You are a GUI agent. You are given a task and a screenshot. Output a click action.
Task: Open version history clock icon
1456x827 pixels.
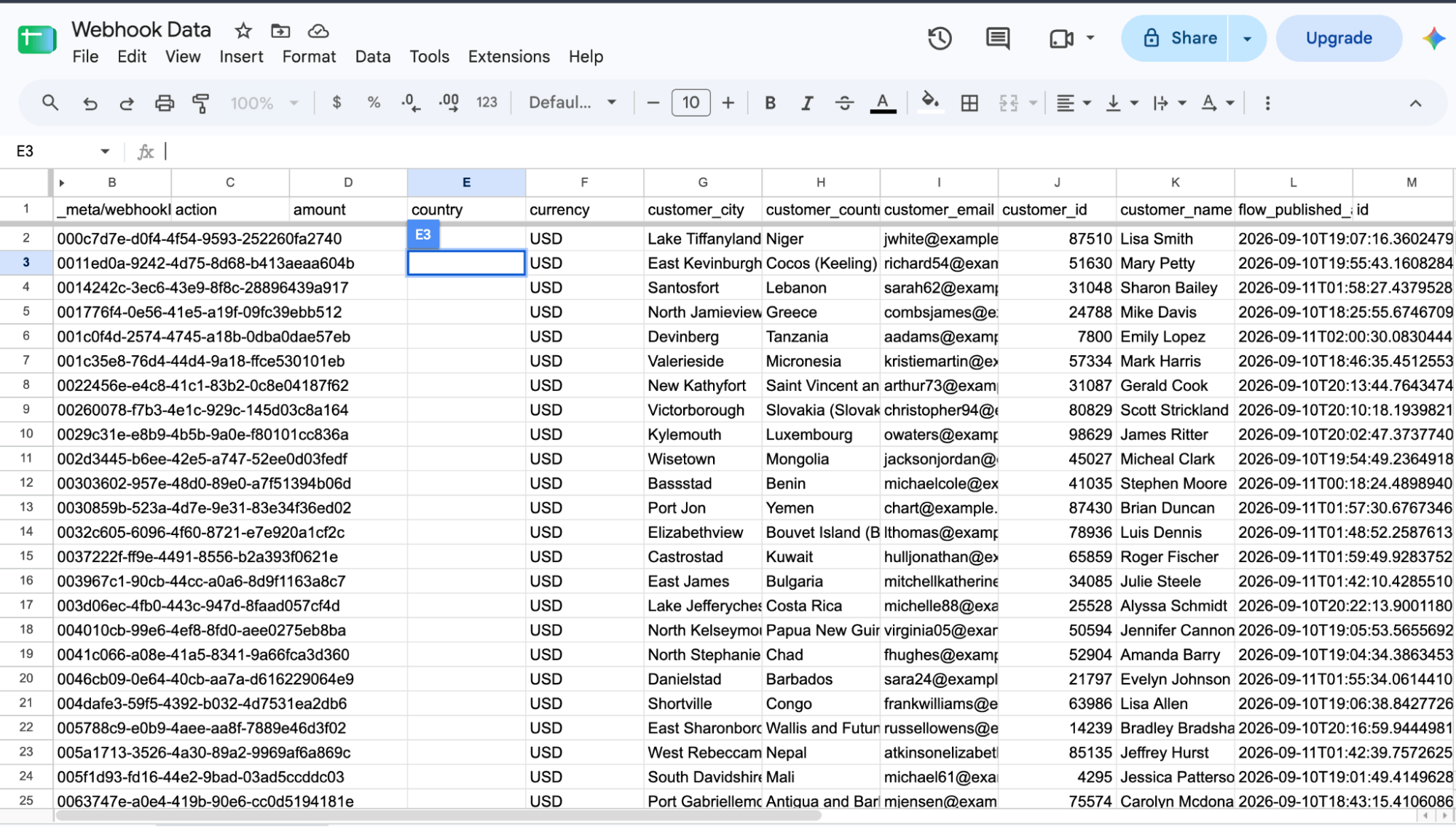(940, 38)
